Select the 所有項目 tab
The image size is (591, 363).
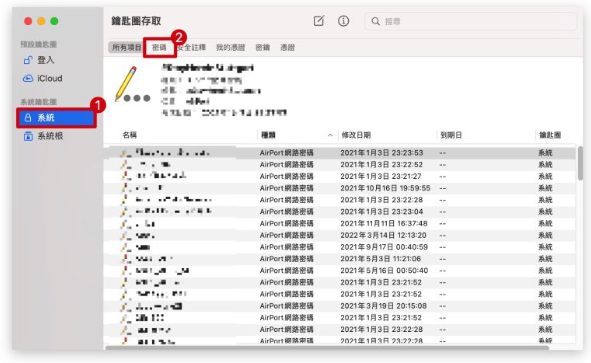tap(126, 47)
